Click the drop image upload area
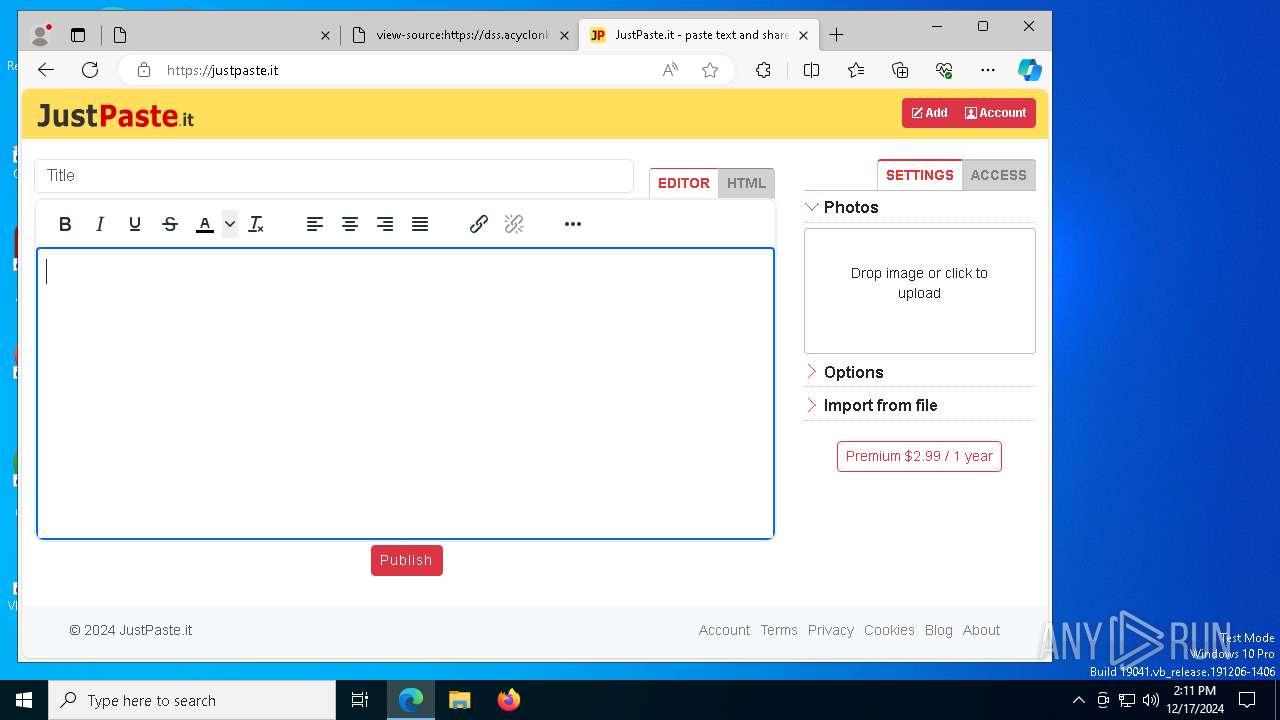This screenshot has width=1280, height=720. [920, 291]
